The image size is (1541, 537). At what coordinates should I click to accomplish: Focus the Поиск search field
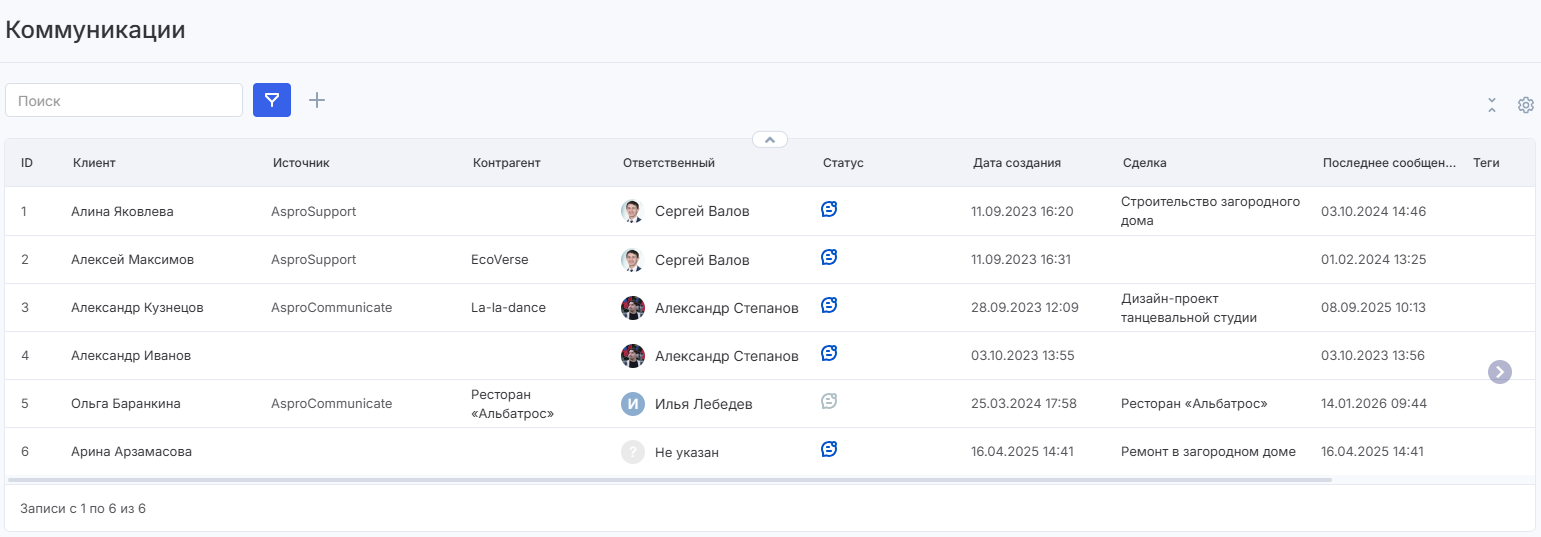[x=124, y=100]
